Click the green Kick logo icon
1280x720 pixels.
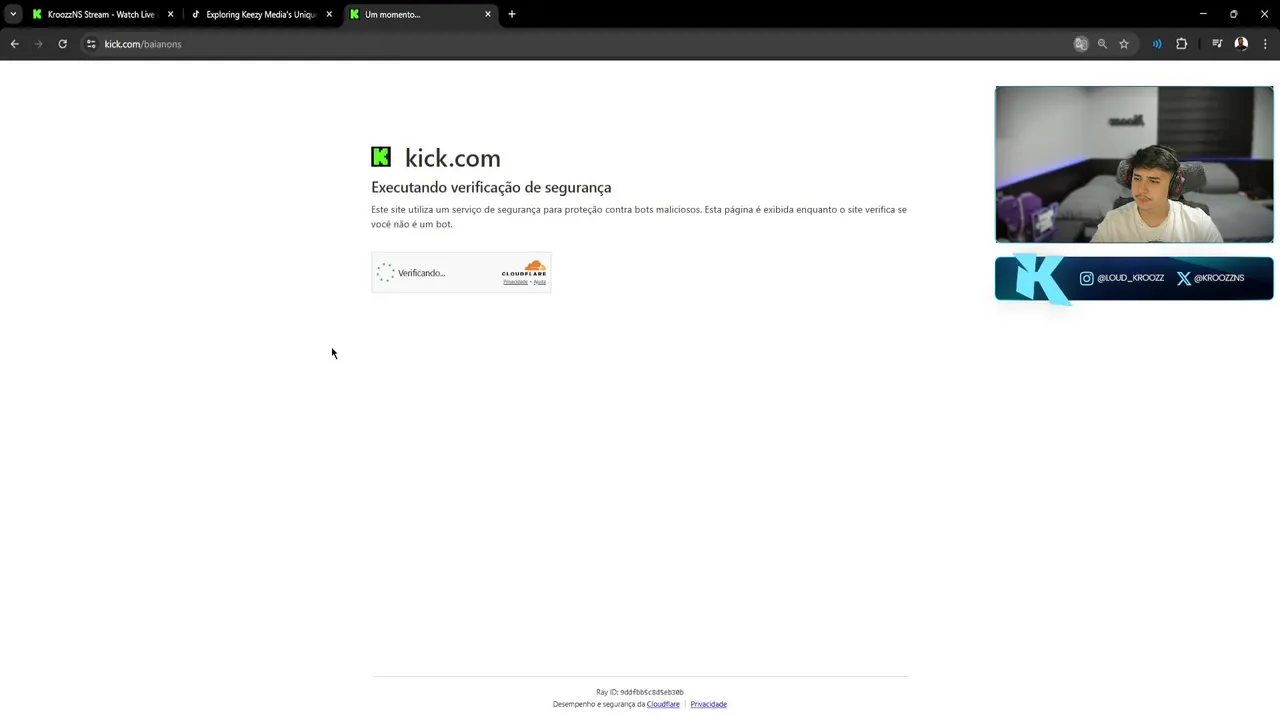[381, 157]
